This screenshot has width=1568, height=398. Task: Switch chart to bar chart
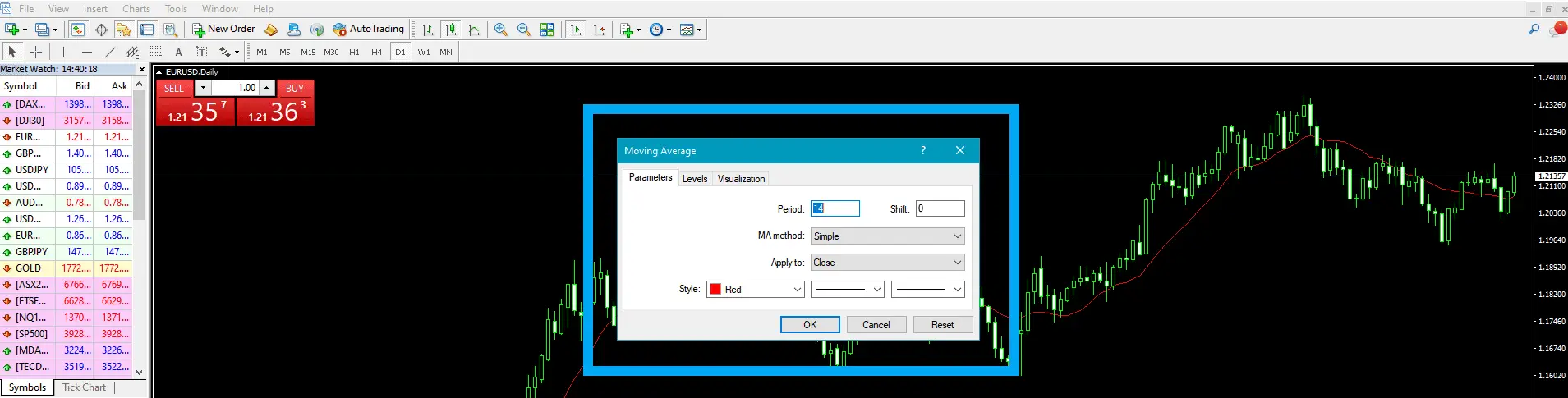tap(428, 30)
